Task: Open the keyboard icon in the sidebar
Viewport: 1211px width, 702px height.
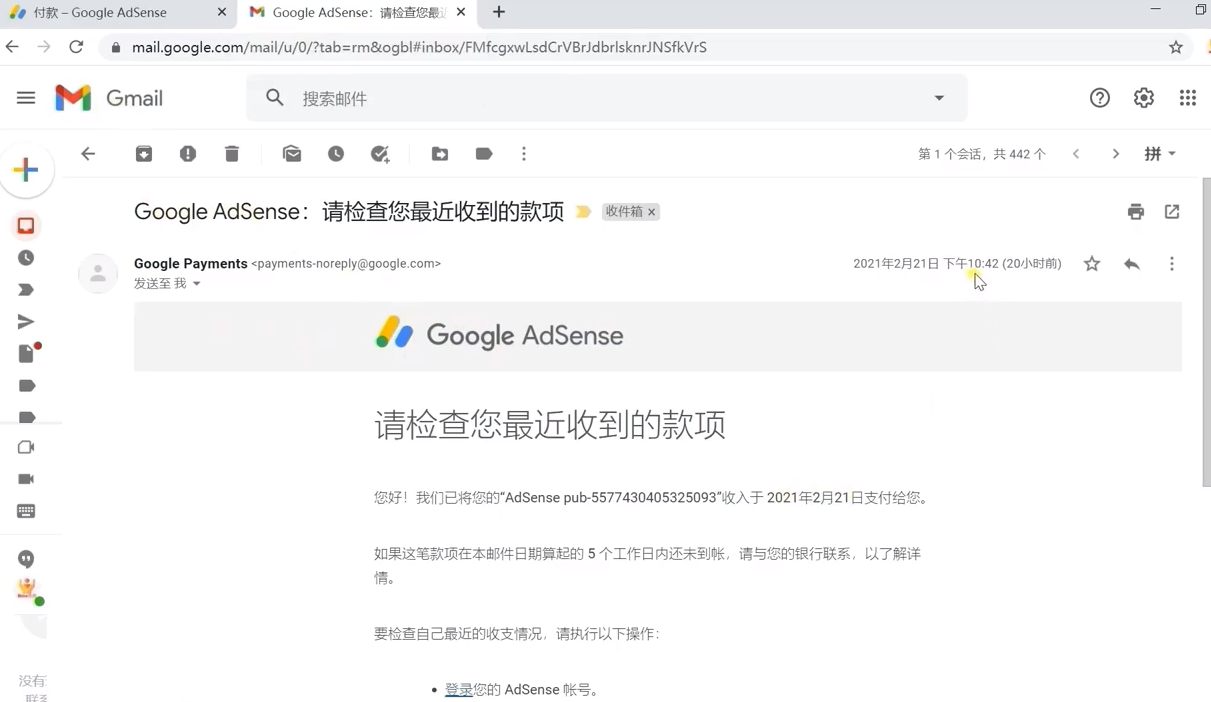Action: (26, 511)
